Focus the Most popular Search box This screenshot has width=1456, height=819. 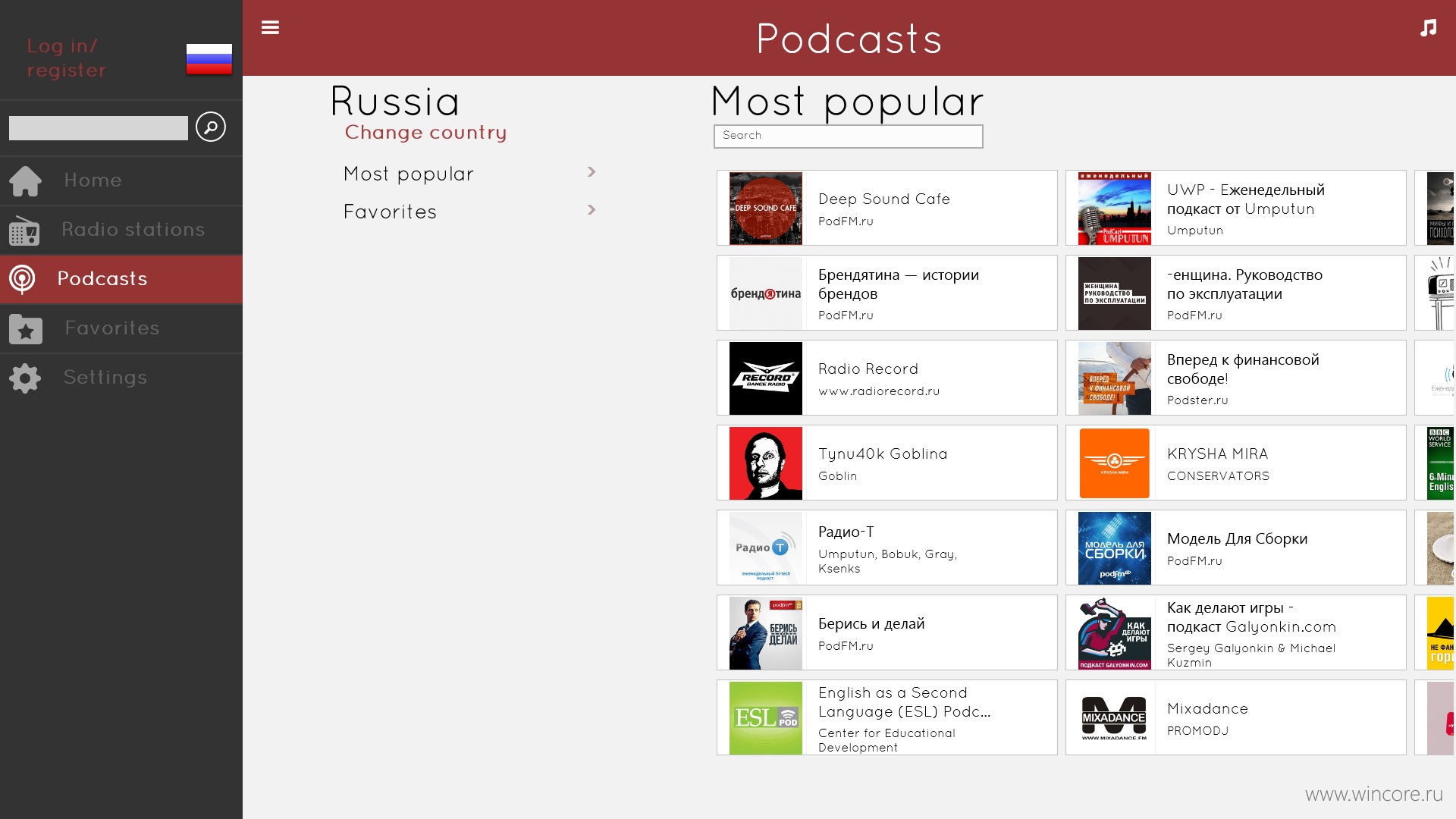point(848,136)
